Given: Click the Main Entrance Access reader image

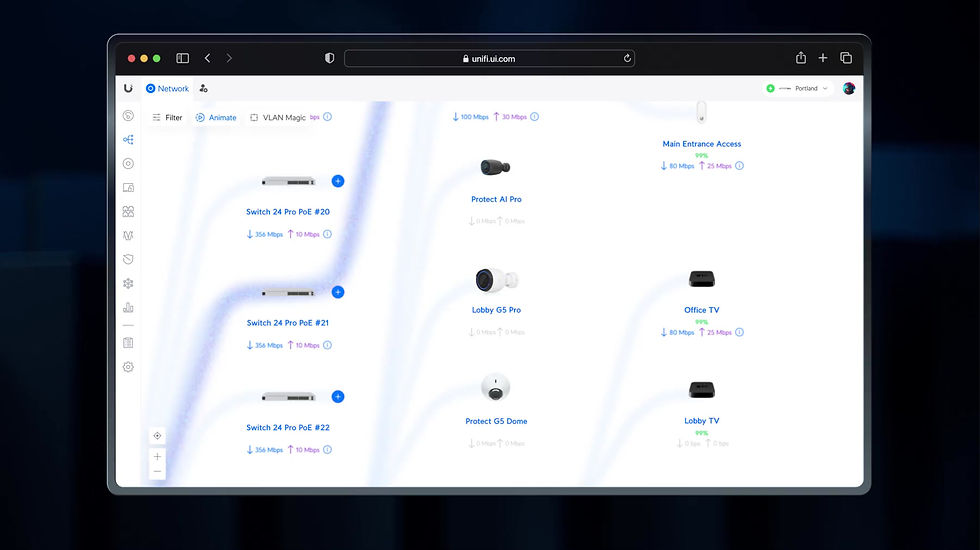Looking at the screenshot, I should coord(701,112).
